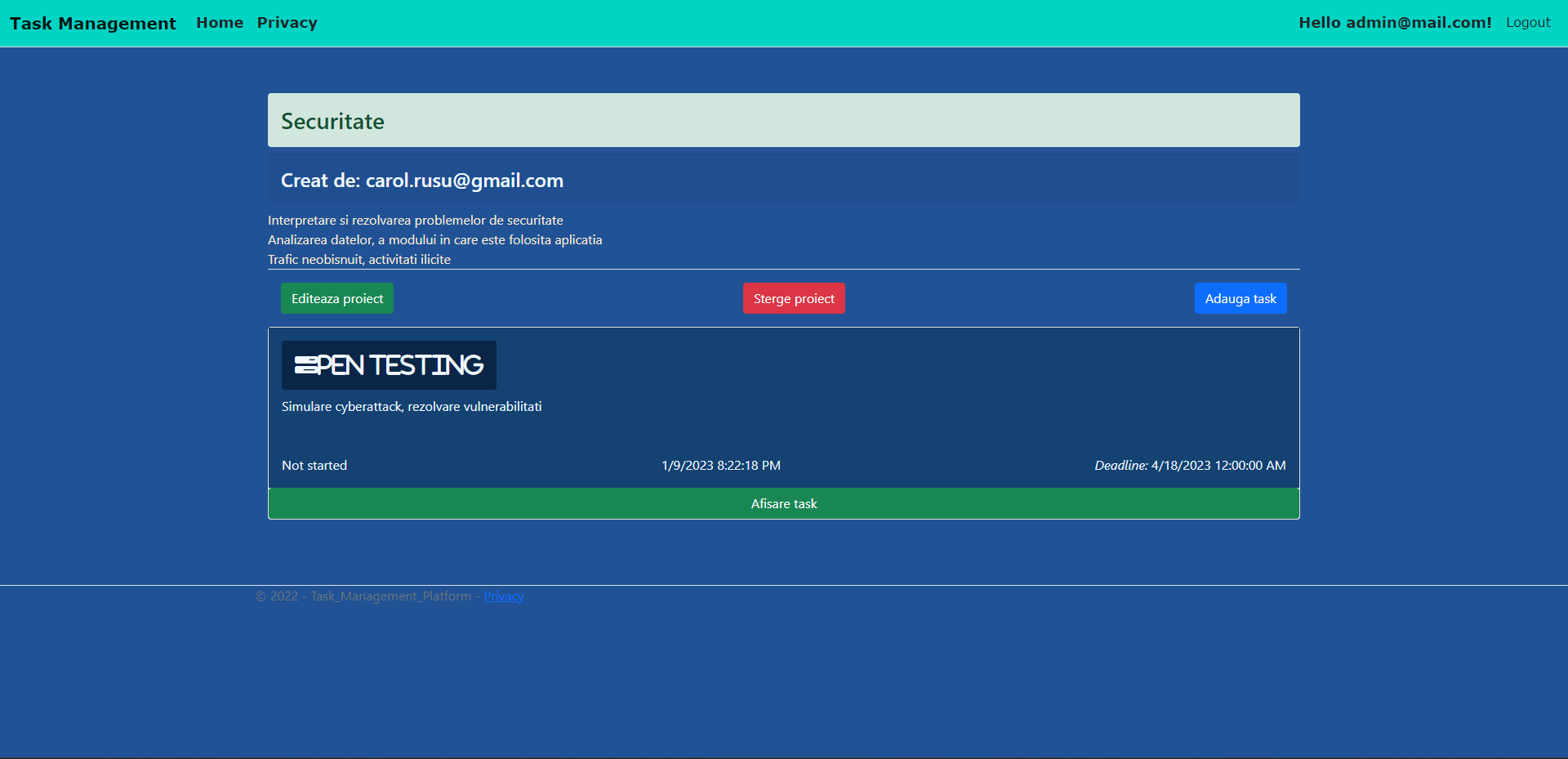Click the Simulare cyberattack task description

point(411,406)
